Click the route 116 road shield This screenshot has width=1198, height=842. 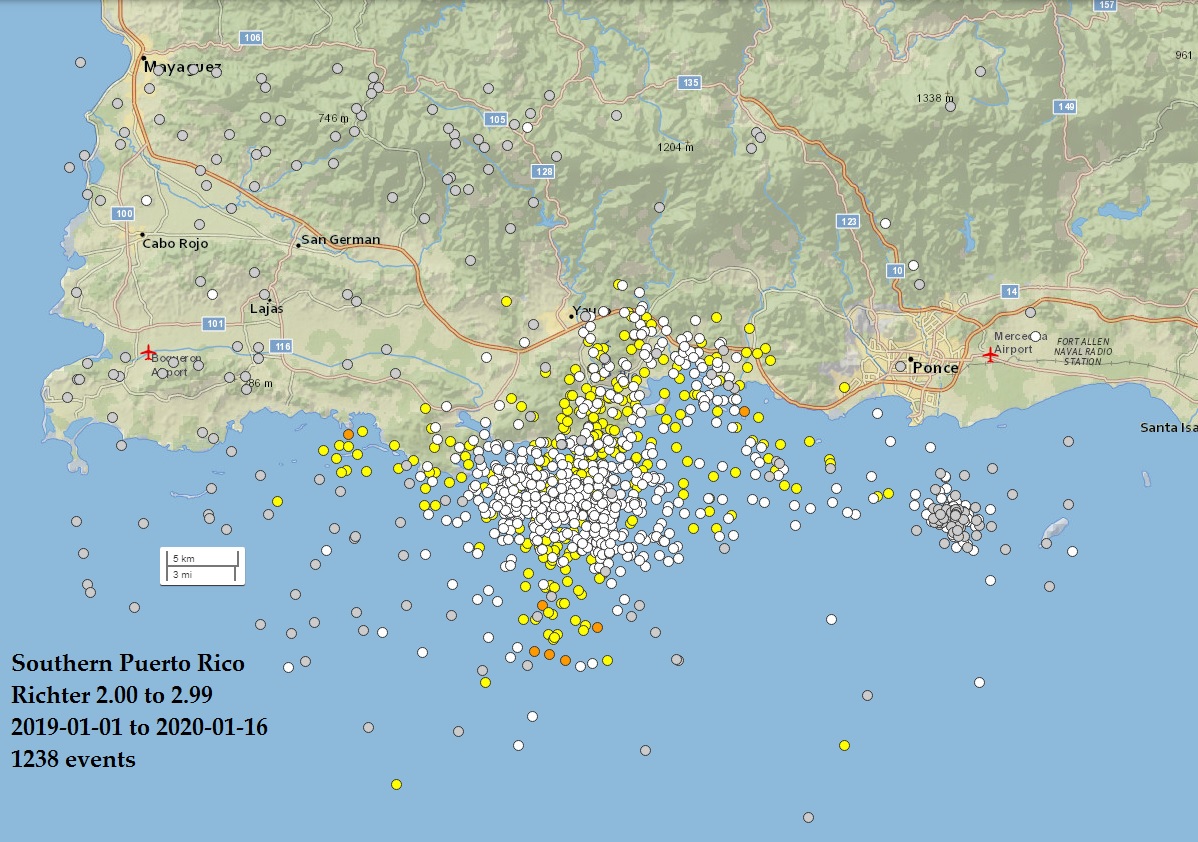(x=282, y=346)
